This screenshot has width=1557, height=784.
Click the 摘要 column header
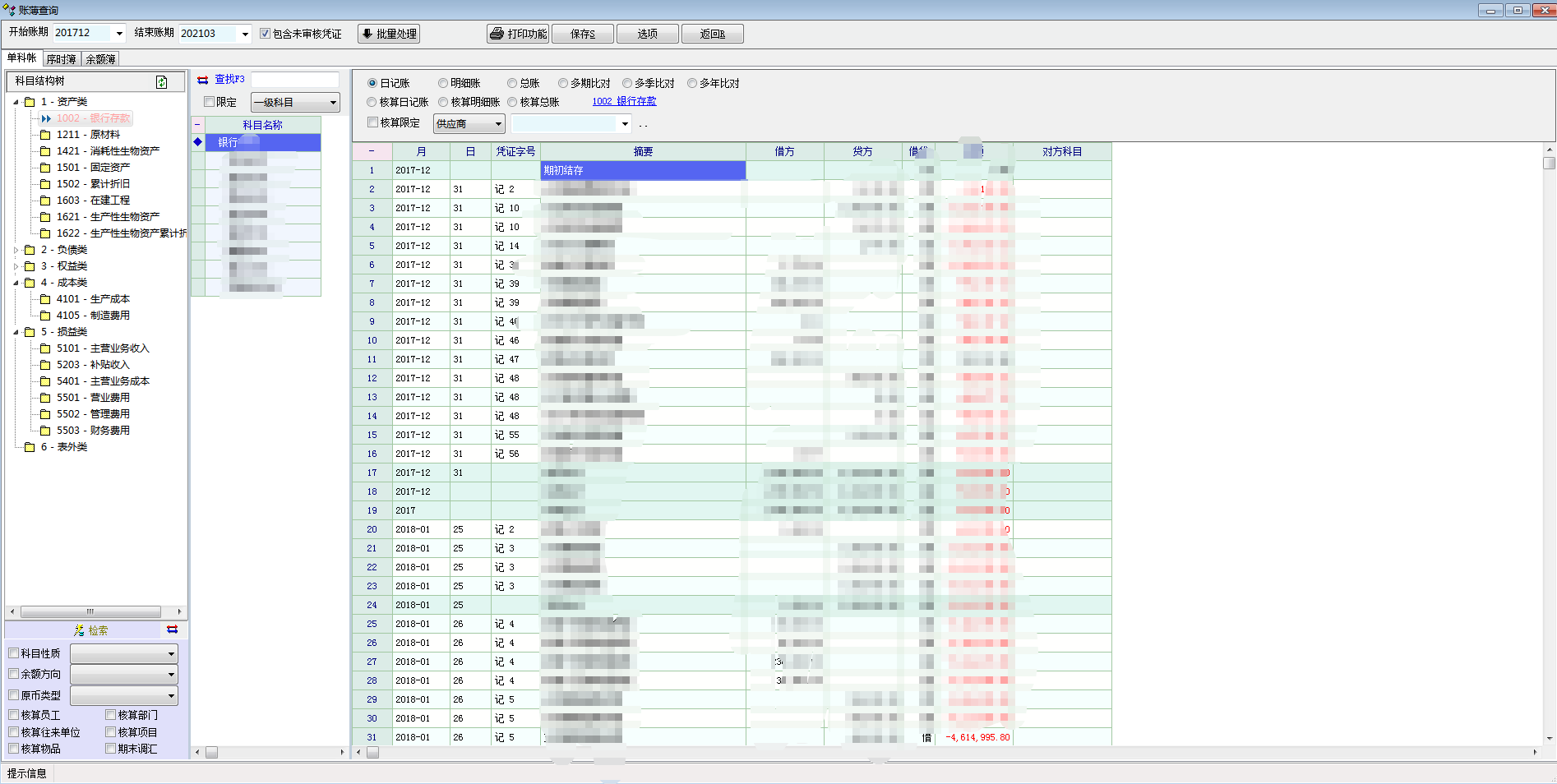pos(643,151)
